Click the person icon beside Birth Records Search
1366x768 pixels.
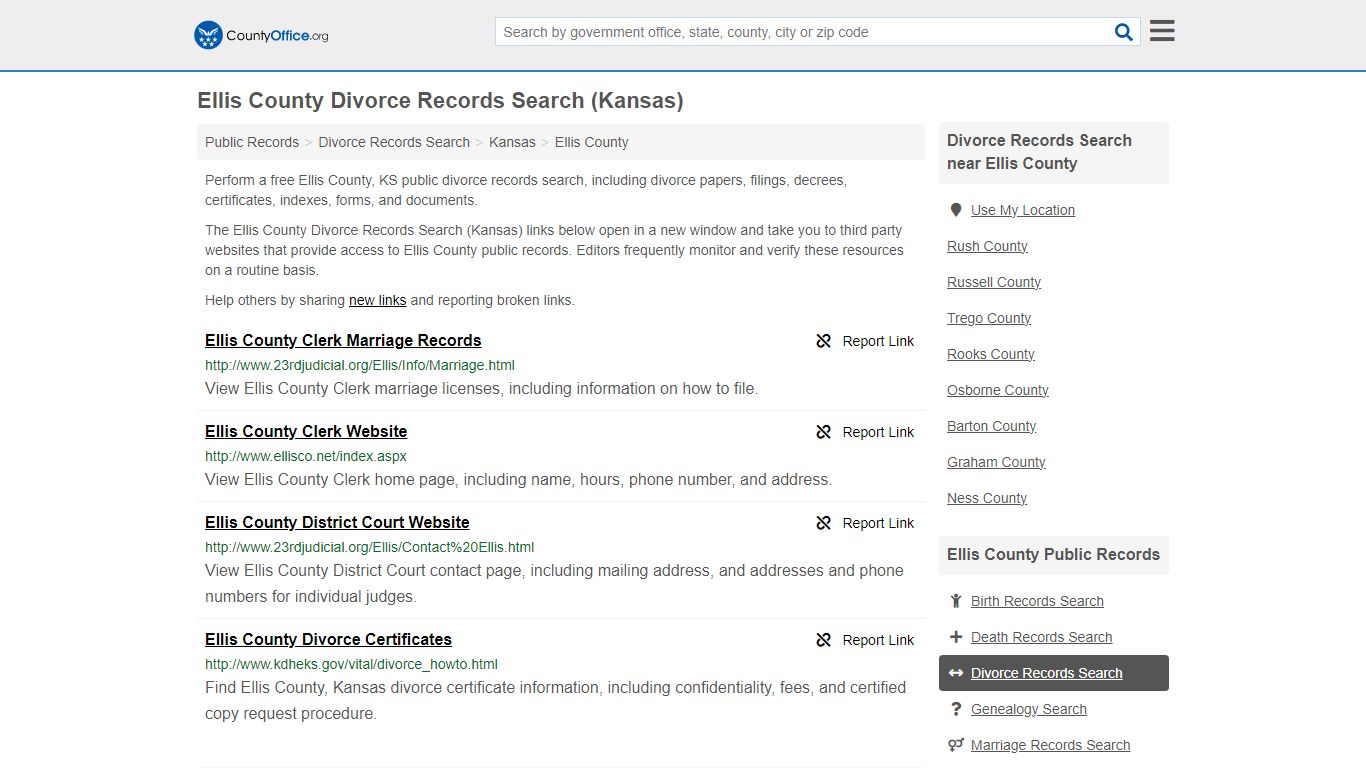[956, 601]
